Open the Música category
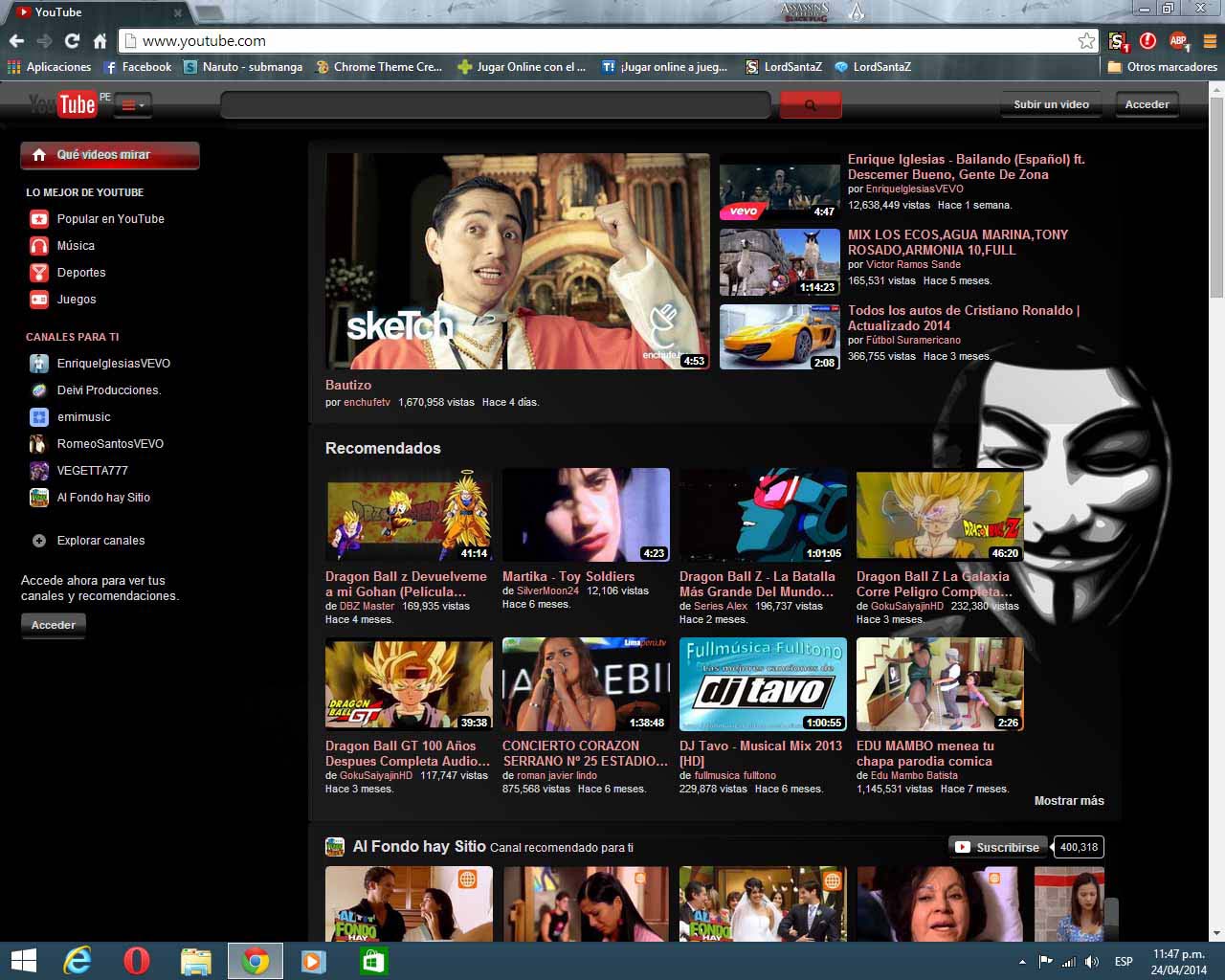This screenshot has height=980, width=1225. pos(76,246)
